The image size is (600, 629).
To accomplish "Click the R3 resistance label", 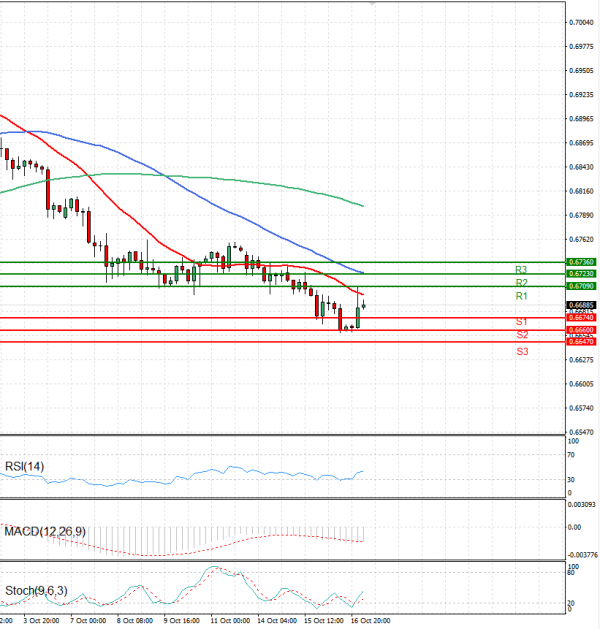I will click(x=521, y=270).
